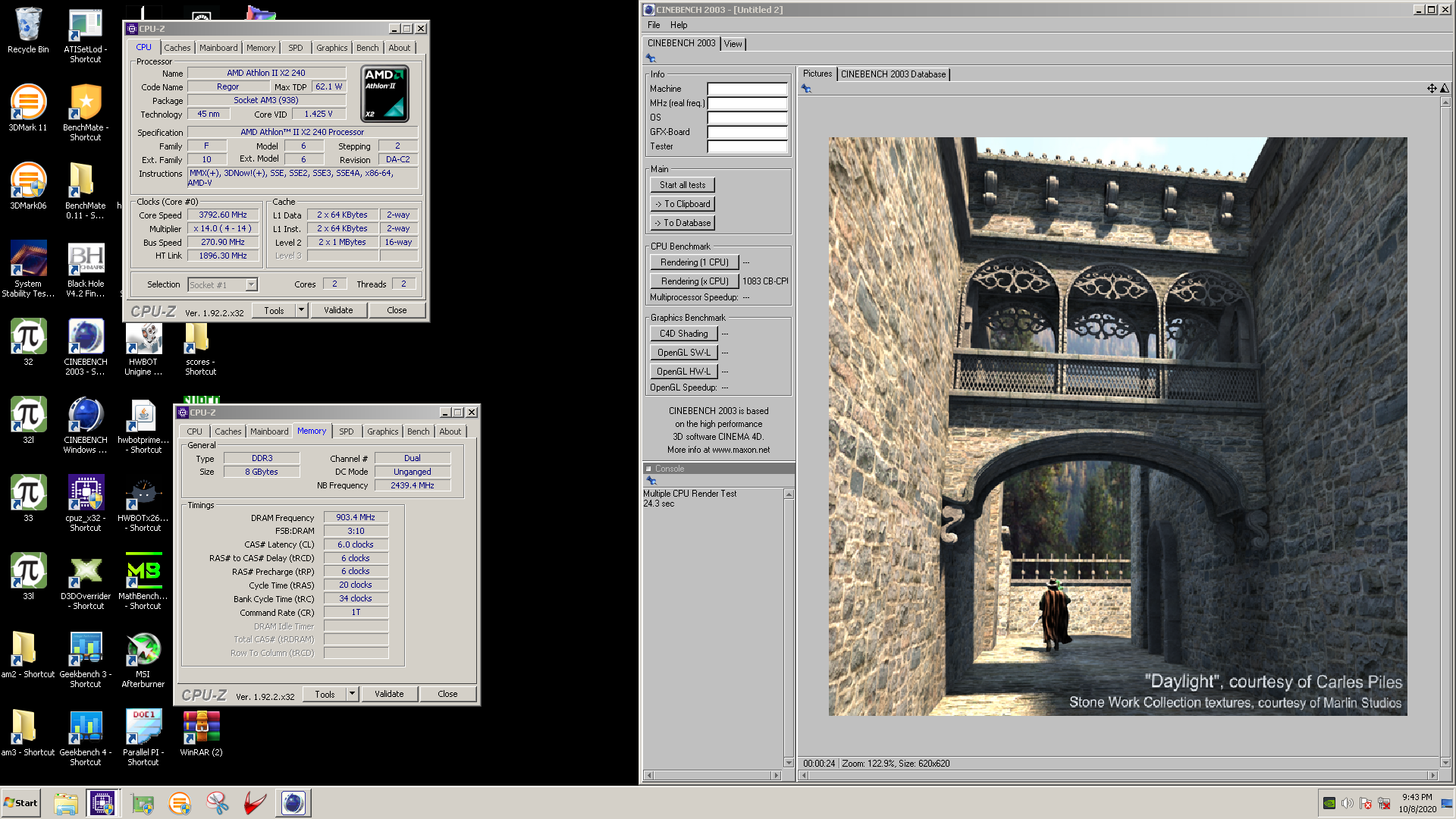Screen dimensions: 1456x819
Task: Select the Geekbench 4 Shortcut icon
Action: pyautogui.click(x=86, y=737)
